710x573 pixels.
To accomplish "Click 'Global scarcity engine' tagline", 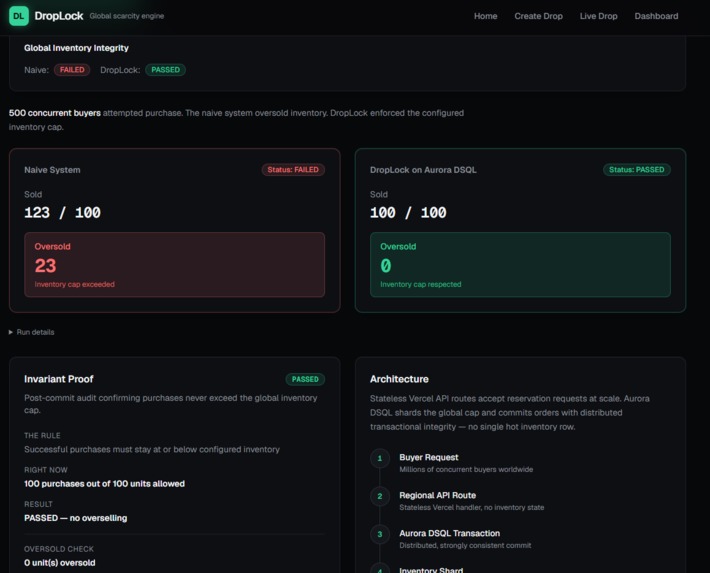I will [127, 16].
